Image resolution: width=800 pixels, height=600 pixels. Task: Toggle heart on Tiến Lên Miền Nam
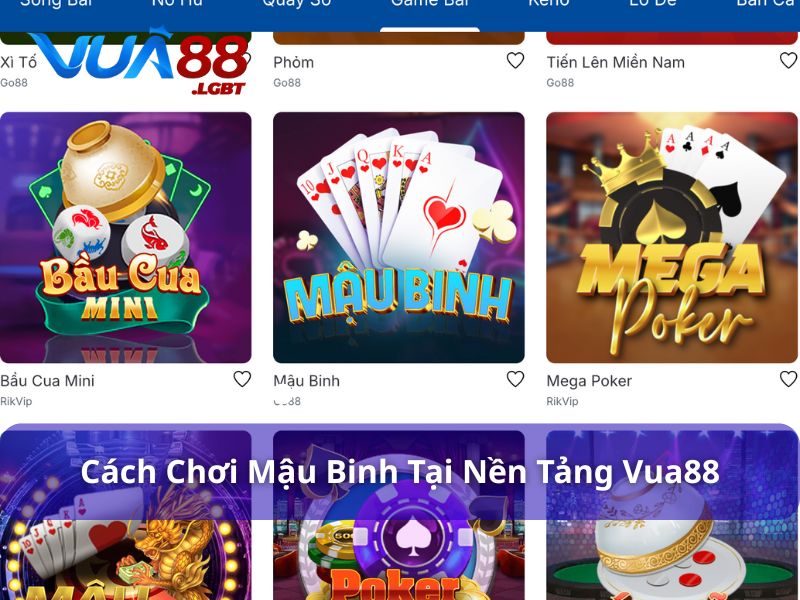(789, 61)
